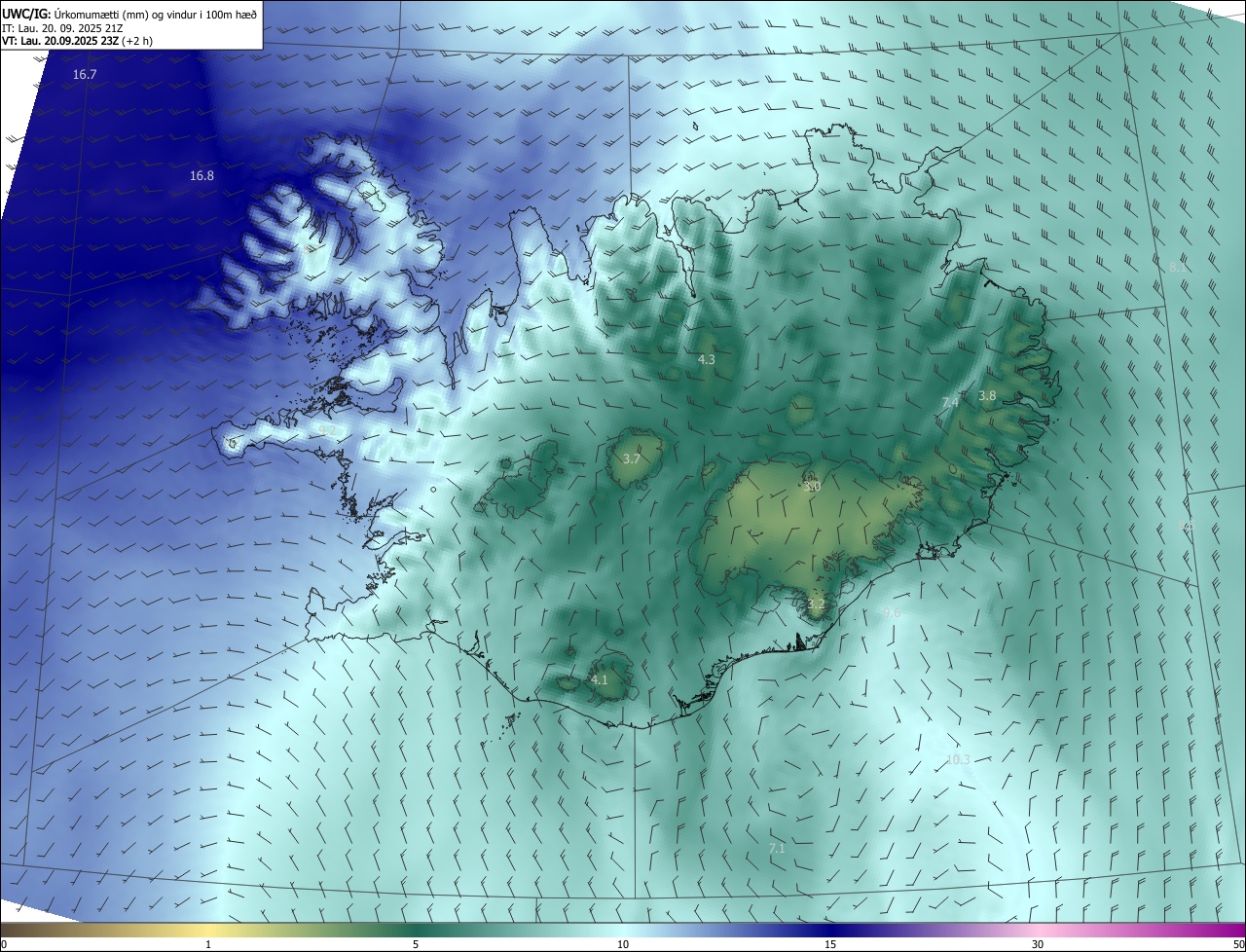
Task: Click the colorbar tick label 50
Action: pos(1237,944)
